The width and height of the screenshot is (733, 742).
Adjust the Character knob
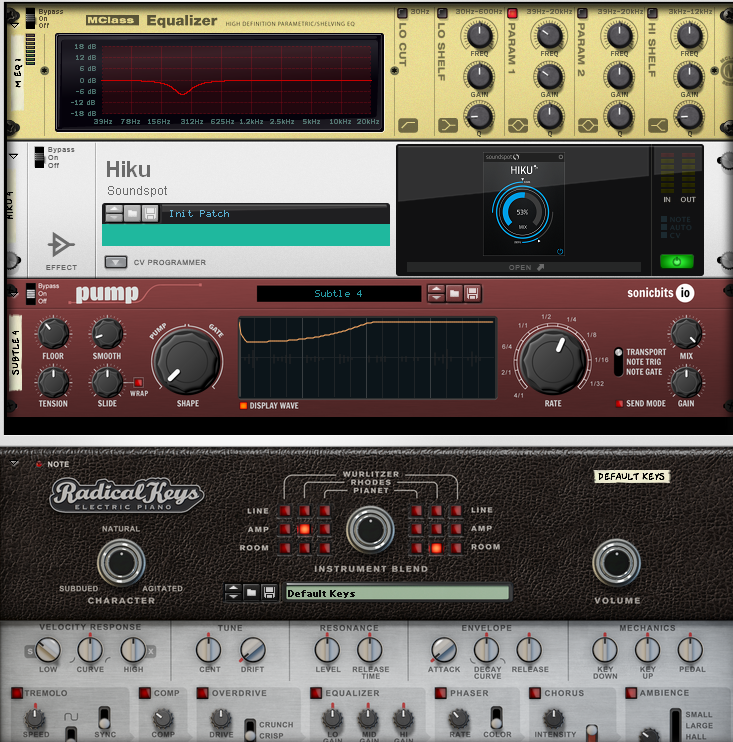[121, 563]
